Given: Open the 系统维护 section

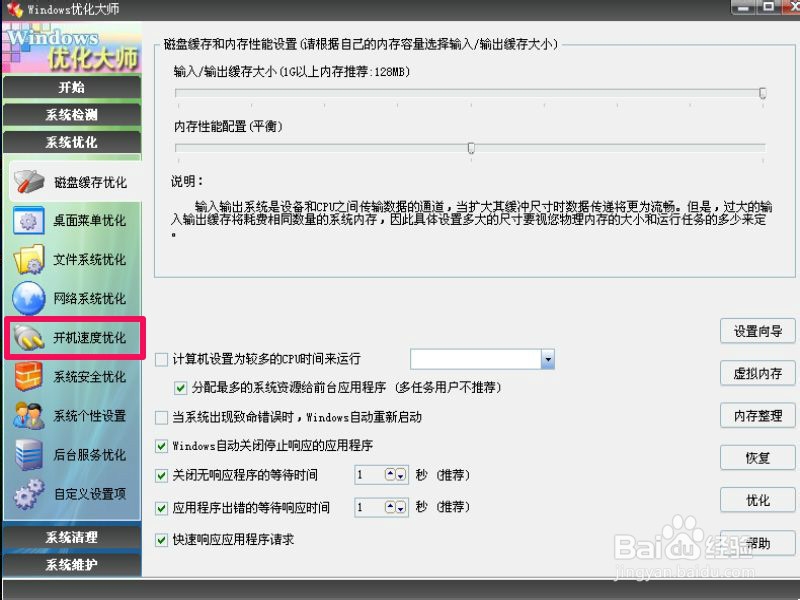Looking at the screenshot, I should 70,565.
